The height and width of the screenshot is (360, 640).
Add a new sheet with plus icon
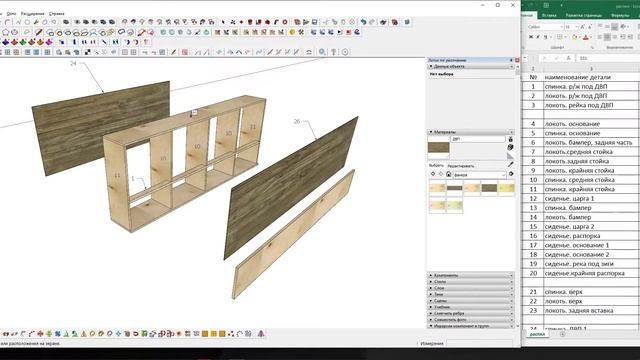[562, 334]
